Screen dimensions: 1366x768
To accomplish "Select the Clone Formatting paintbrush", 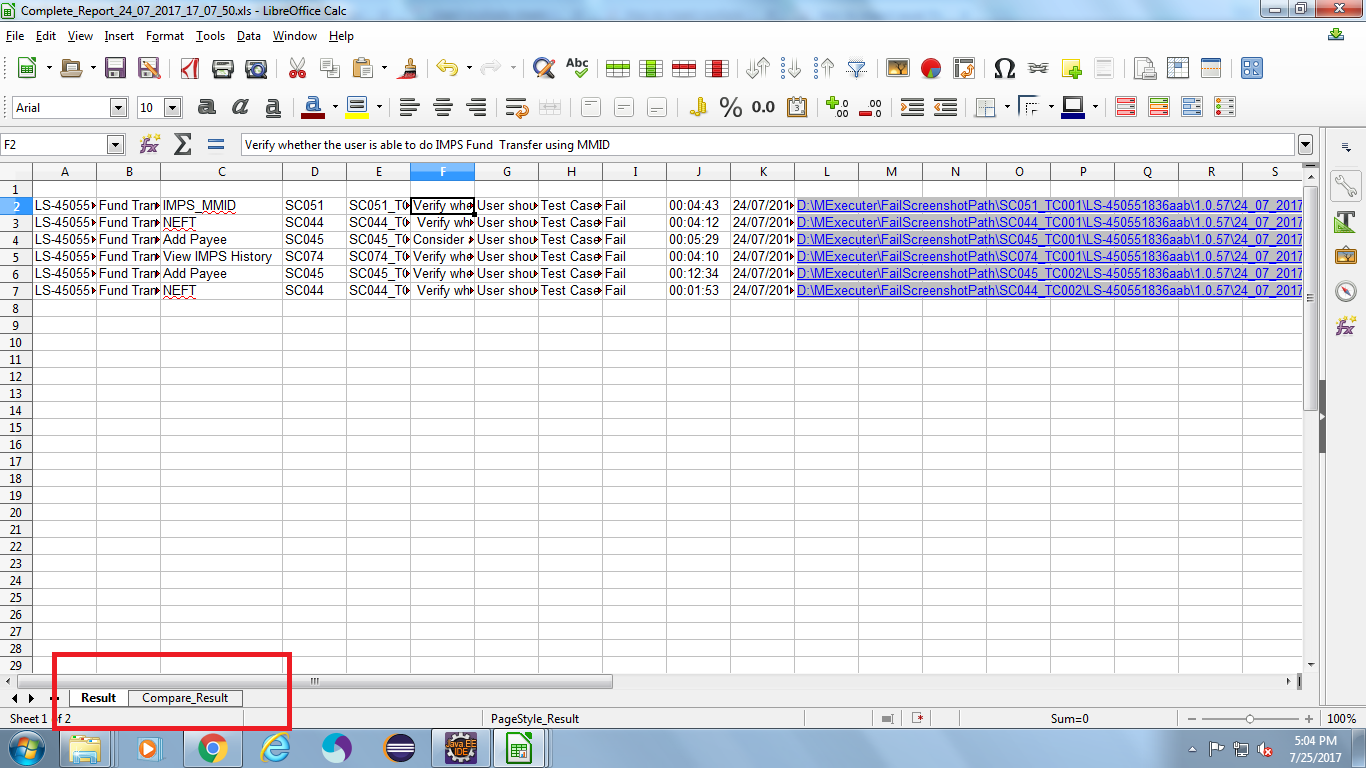I will pyautogui.click(x=407, y=68).
